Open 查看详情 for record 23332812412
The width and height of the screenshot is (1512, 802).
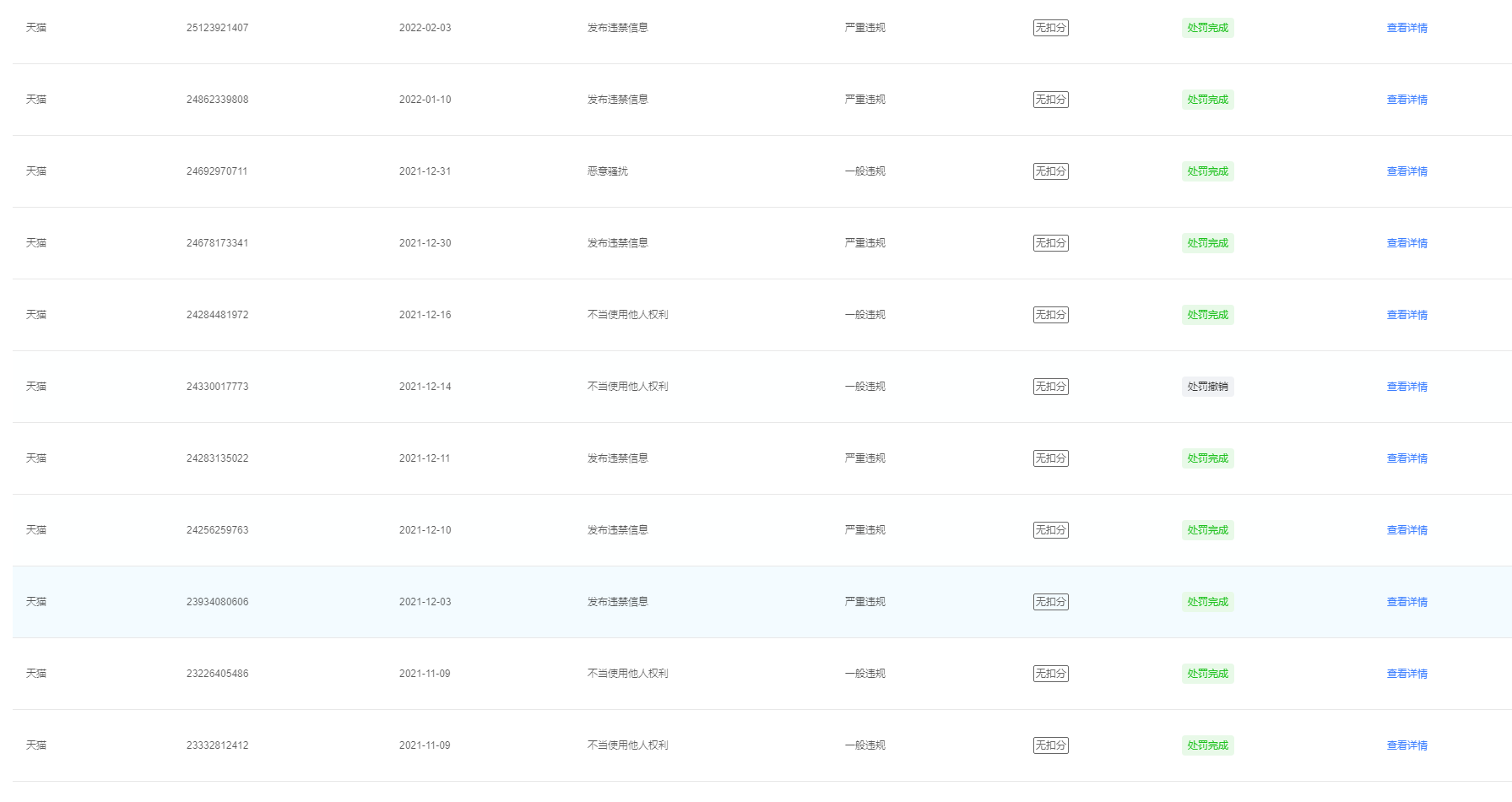coord(1406,745)
